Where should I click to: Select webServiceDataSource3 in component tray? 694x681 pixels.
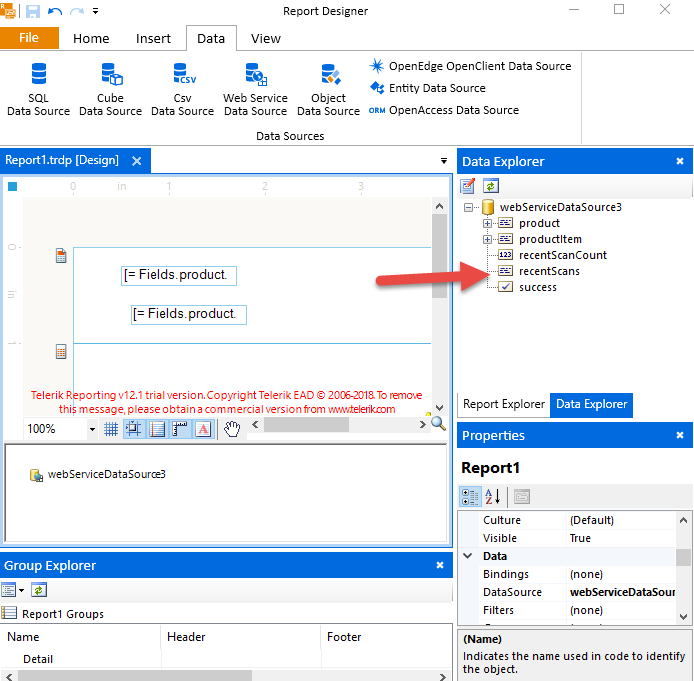pyautogui.click(x=98, y=475)
